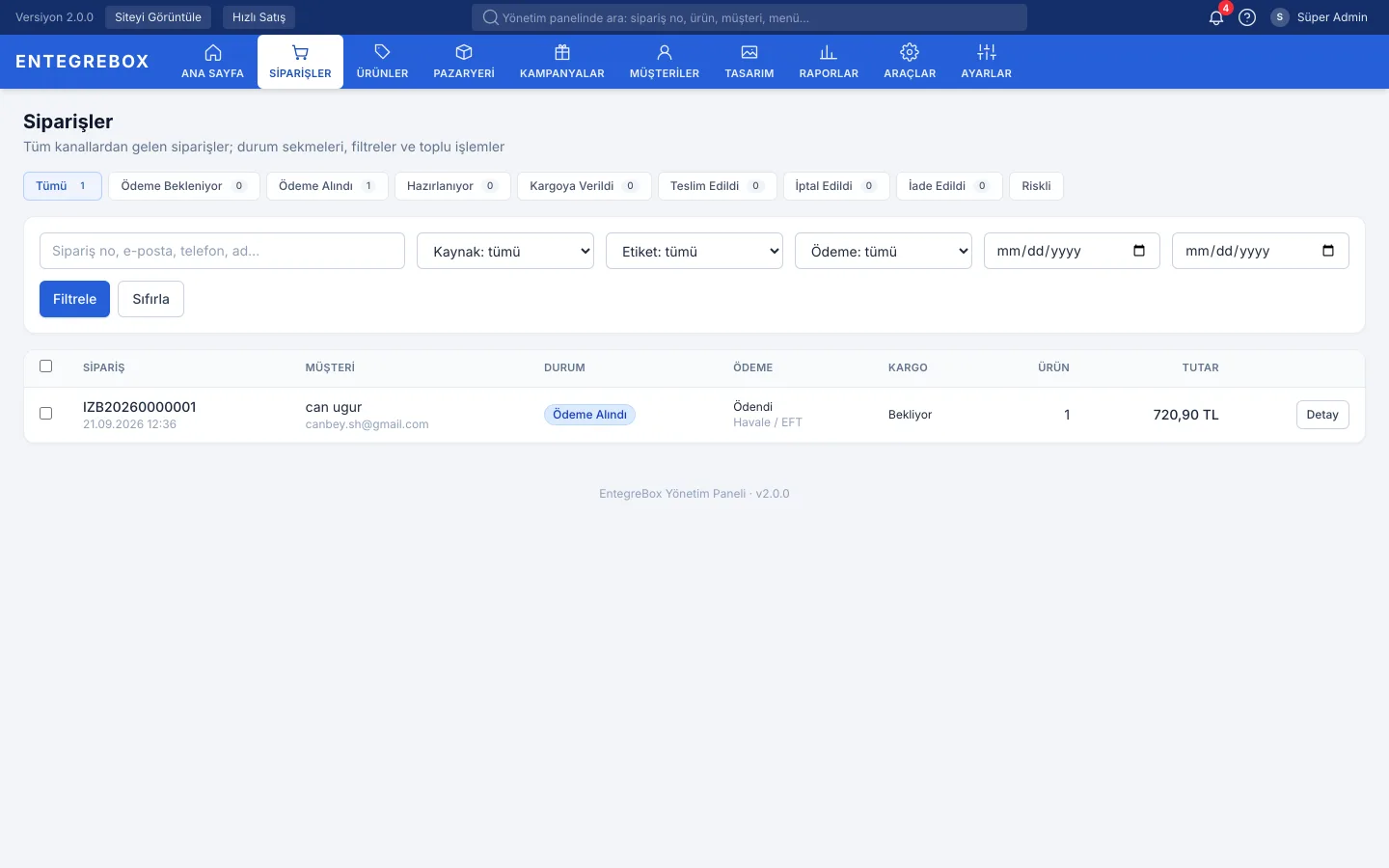
Task: Focus the order search input field
Action: click(222, 251)
